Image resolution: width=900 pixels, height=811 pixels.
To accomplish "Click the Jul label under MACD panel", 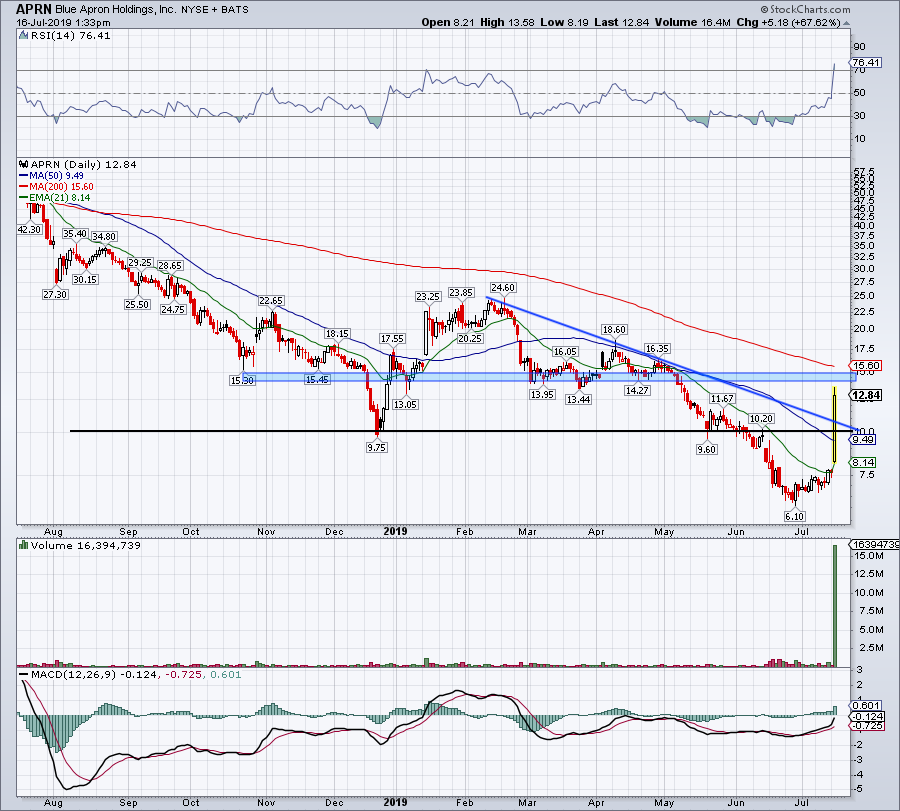I will pos(802,802).
